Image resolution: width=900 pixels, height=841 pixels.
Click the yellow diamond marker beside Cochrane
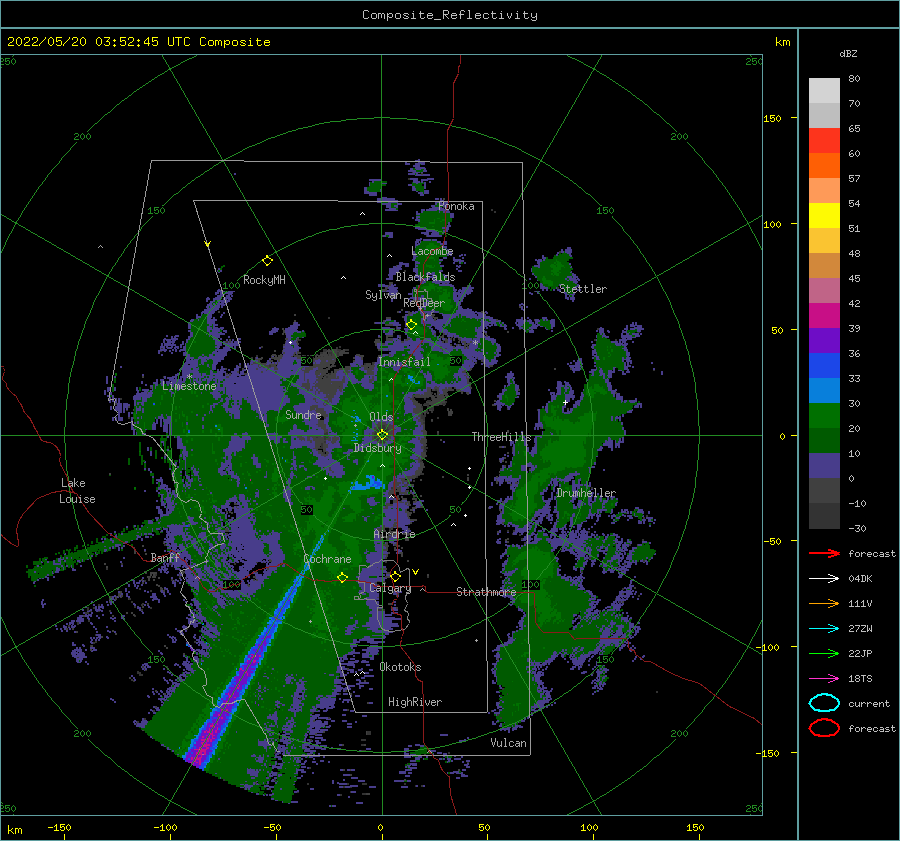342,577
